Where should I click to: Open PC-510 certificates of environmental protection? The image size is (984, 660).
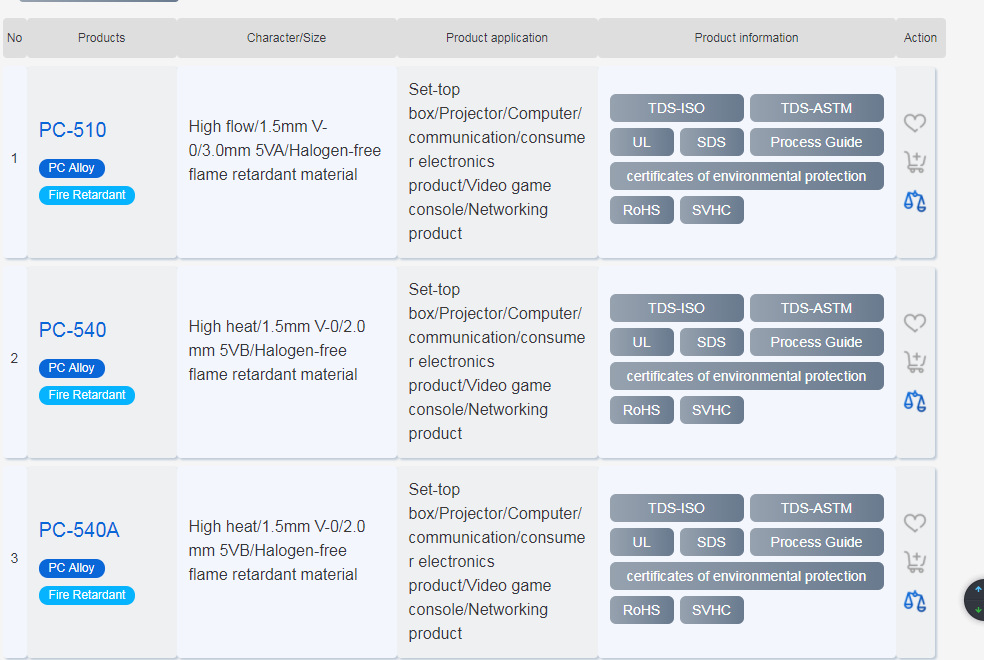pyautogui.click(x=746, y=176)
